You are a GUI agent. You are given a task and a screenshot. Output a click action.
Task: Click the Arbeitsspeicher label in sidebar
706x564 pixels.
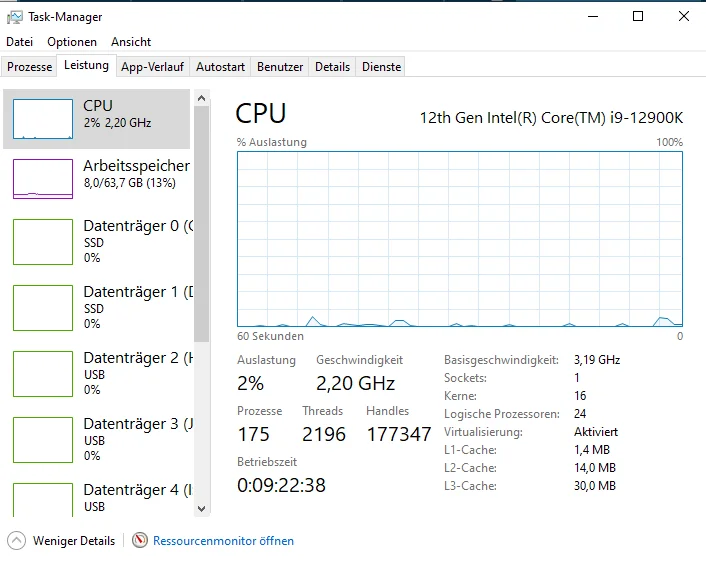(x=136, y=166)
